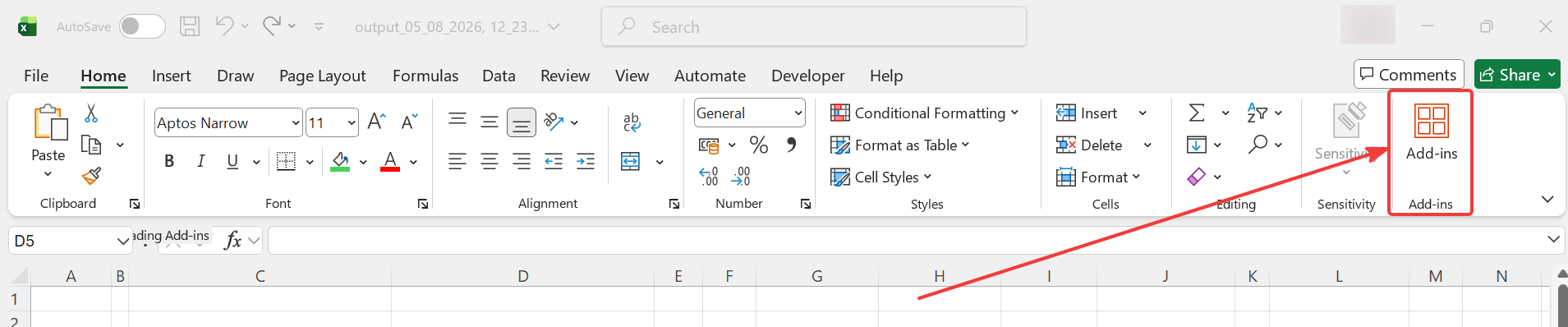Image resolution: width=1568 pixels, height=327 pixels.
Task: Click the Add-ins button
Action: pyautogui.click(x=1432, y=131)
